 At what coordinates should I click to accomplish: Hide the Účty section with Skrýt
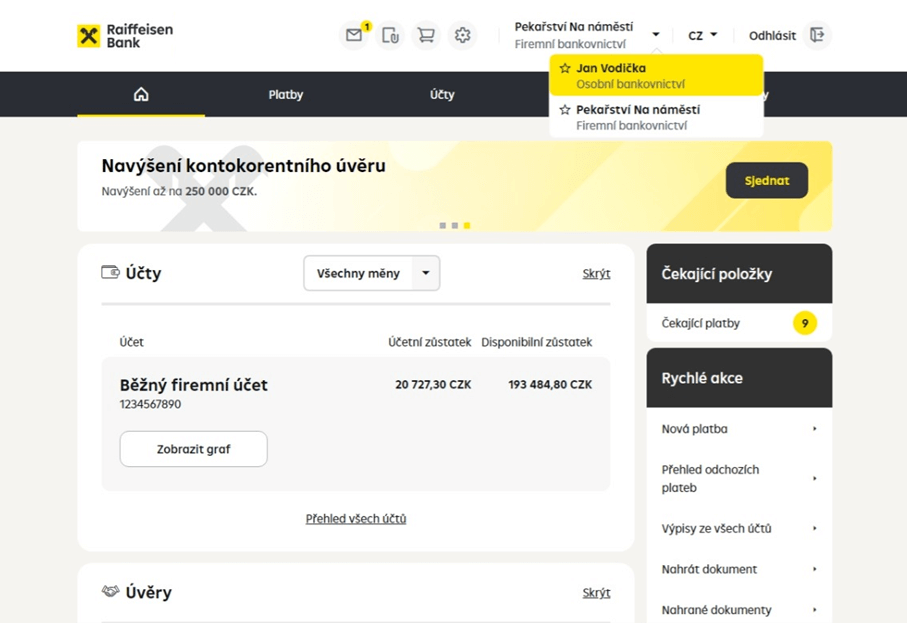click(596, 274)
